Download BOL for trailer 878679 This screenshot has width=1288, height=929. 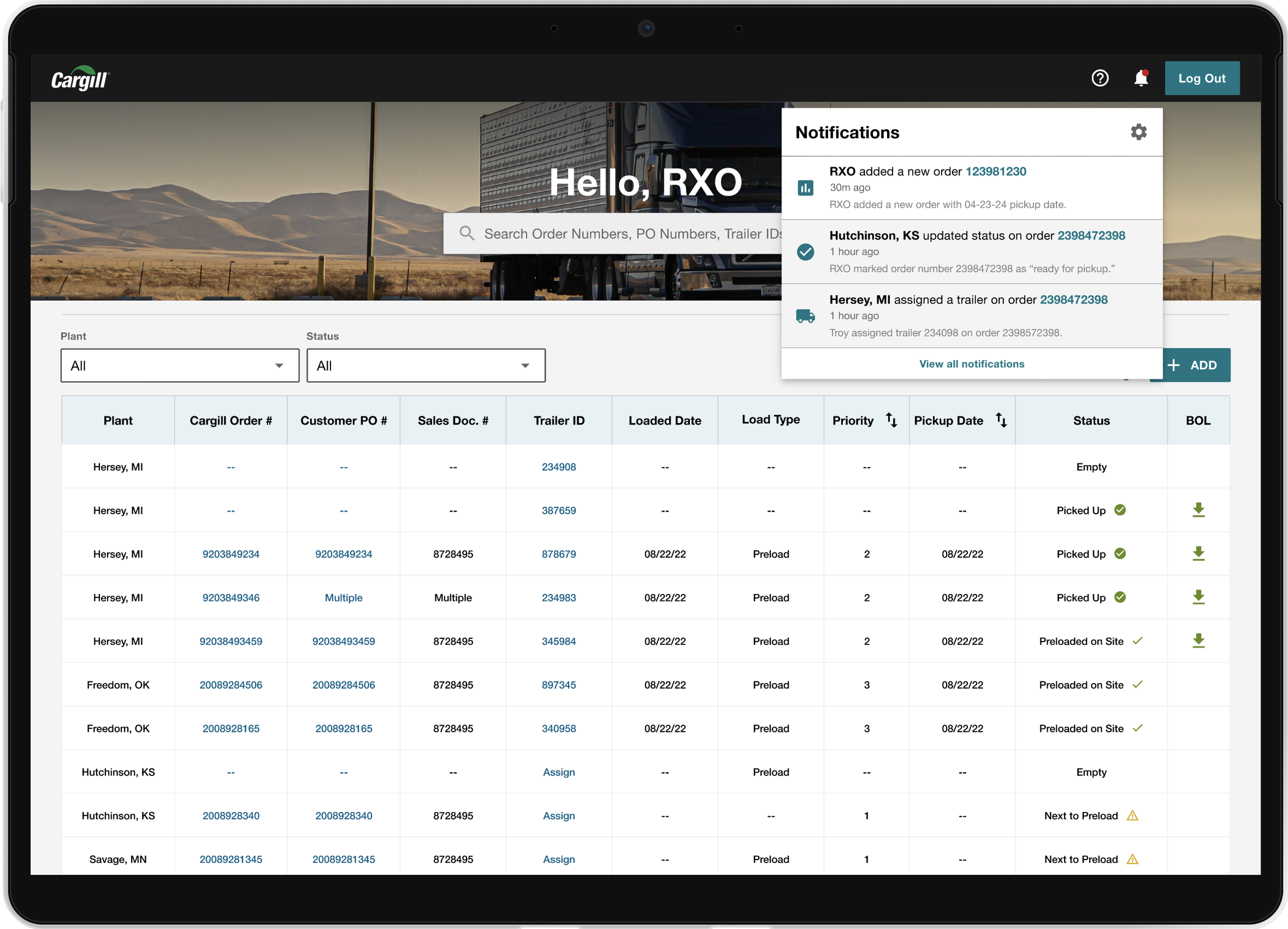coord(1198,554)
